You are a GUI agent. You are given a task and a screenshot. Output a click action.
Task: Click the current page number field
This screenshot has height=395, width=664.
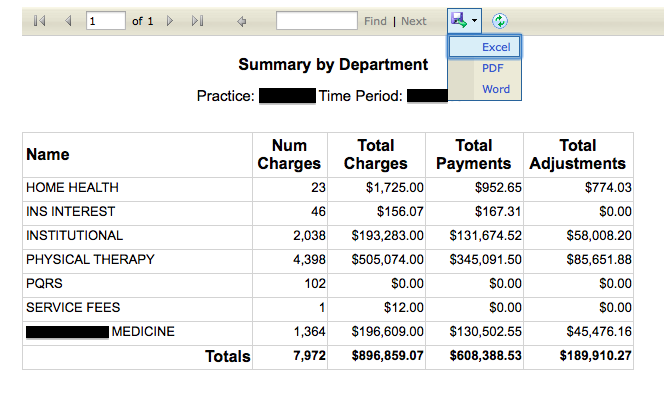click(105, 21)
